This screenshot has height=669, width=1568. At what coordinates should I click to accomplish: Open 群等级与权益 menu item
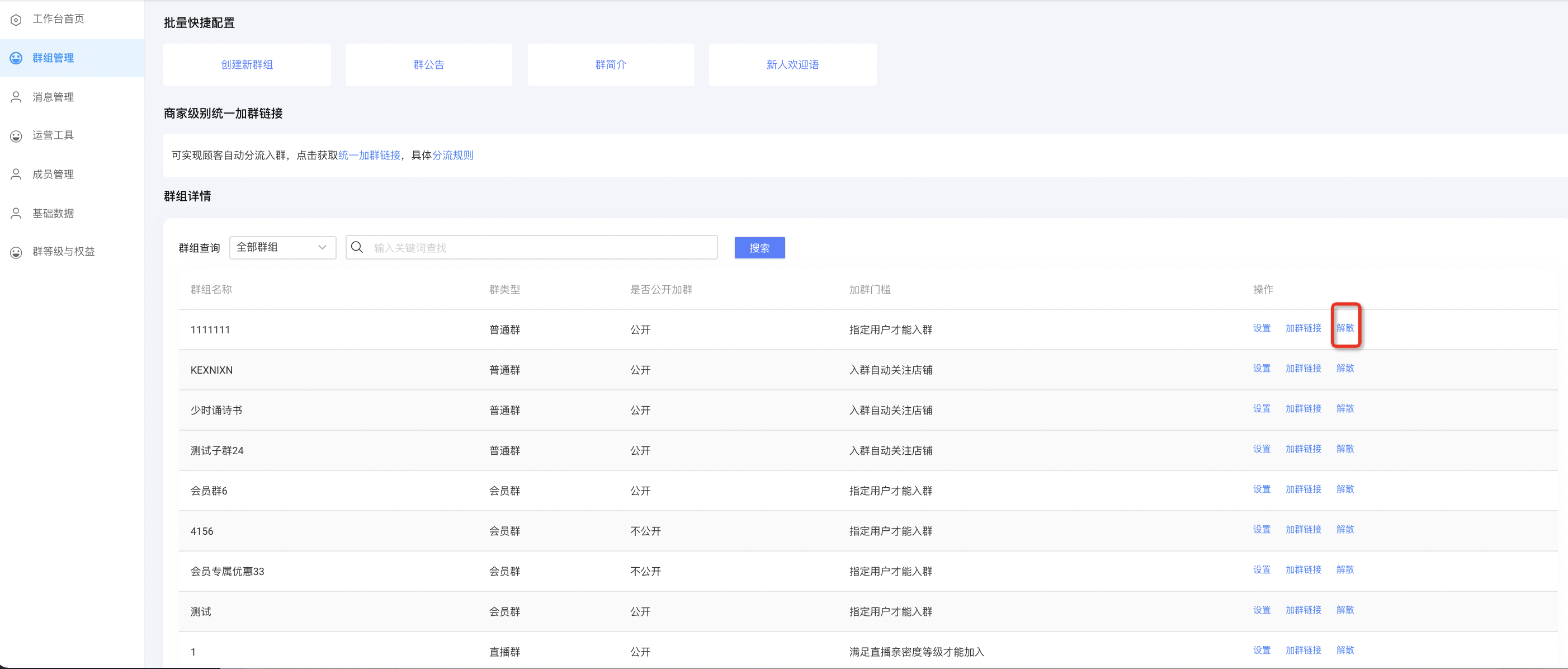click(63, 251)
